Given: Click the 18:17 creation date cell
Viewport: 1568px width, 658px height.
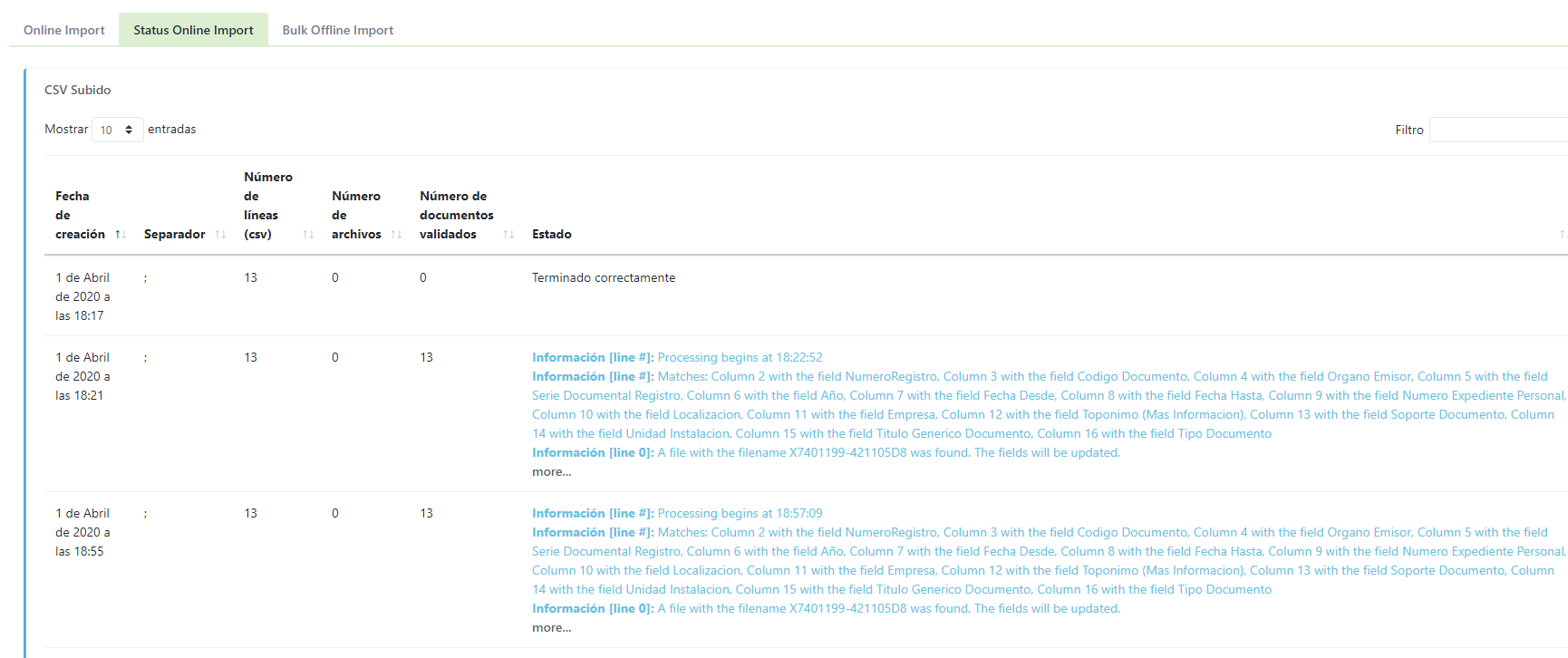Looking at the screenshot, I should pyautogui.click(x=82, y=296).
